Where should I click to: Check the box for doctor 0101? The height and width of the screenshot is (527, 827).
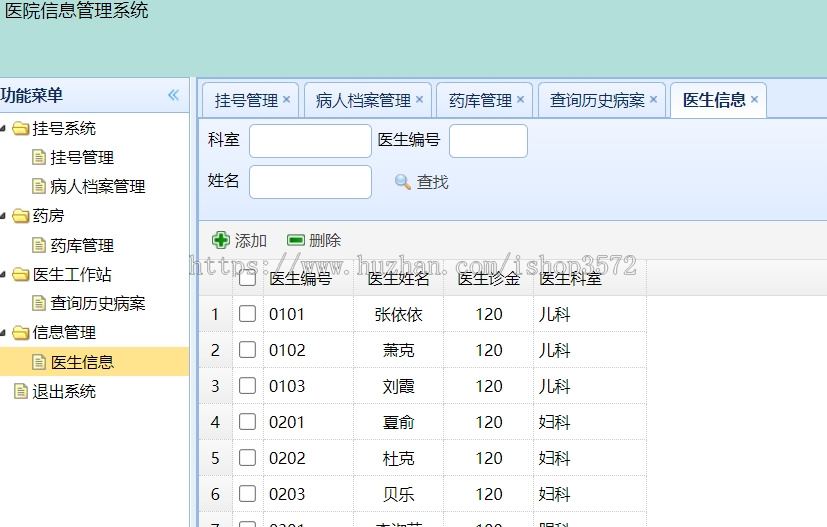pyautogui.click(x=247, y=314)
